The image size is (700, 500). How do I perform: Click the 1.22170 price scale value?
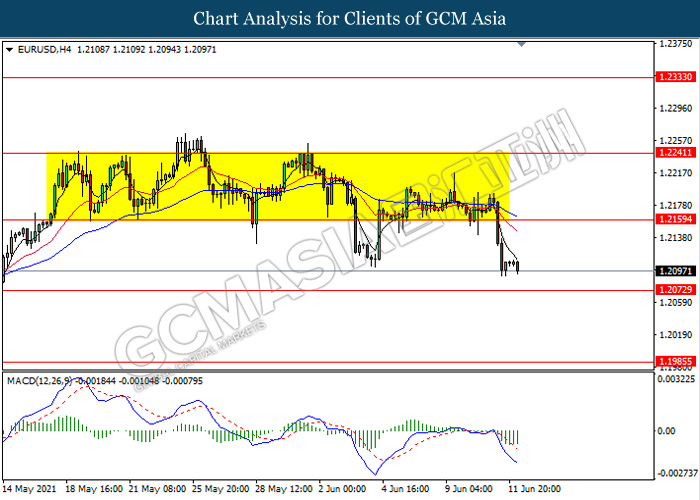(675, 173)
